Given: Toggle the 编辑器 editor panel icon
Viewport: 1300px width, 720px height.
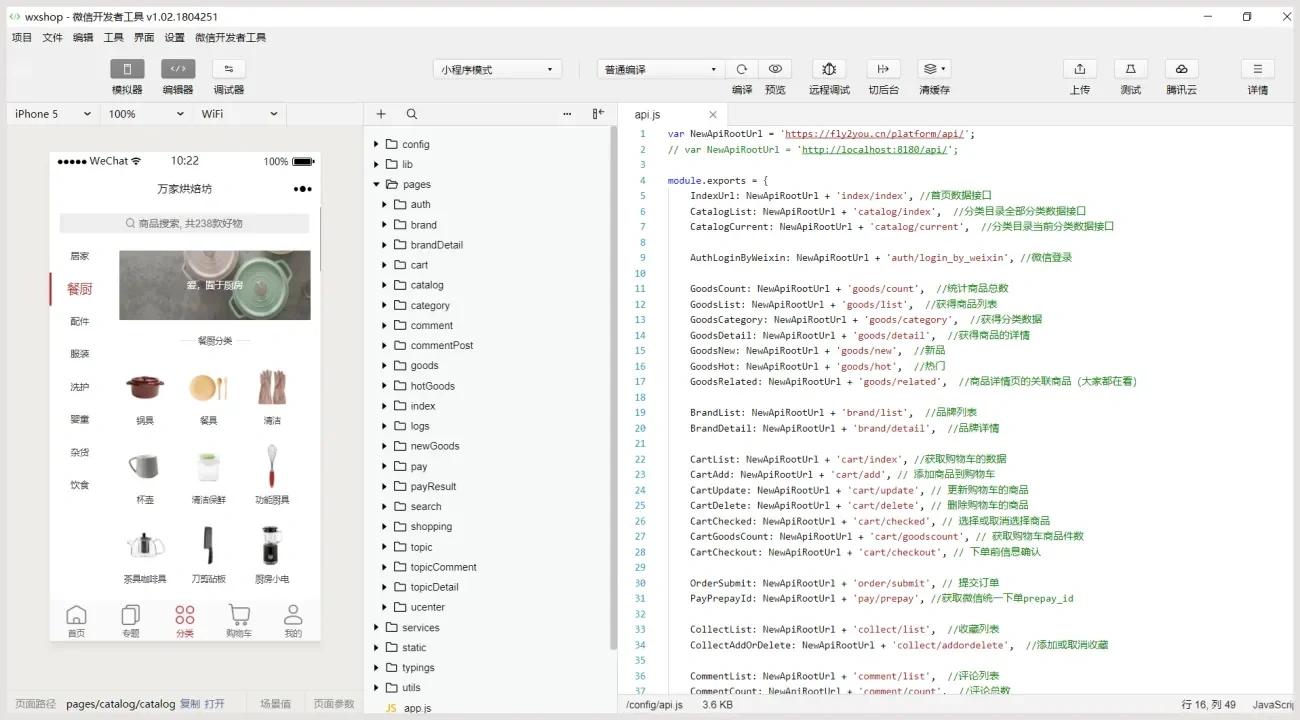Looking at the screenshot, I should [175, 69].
